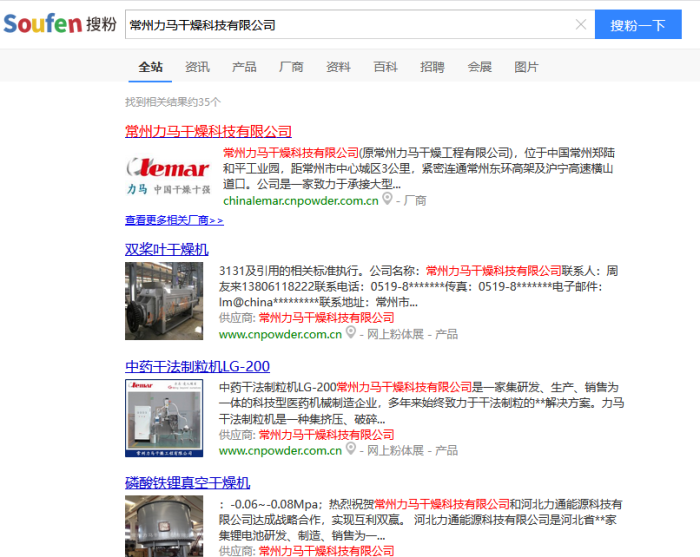Click location pin icon in 中药干法制粒机 result
This screenshot has height=557, width=700.
pos(351,450)
